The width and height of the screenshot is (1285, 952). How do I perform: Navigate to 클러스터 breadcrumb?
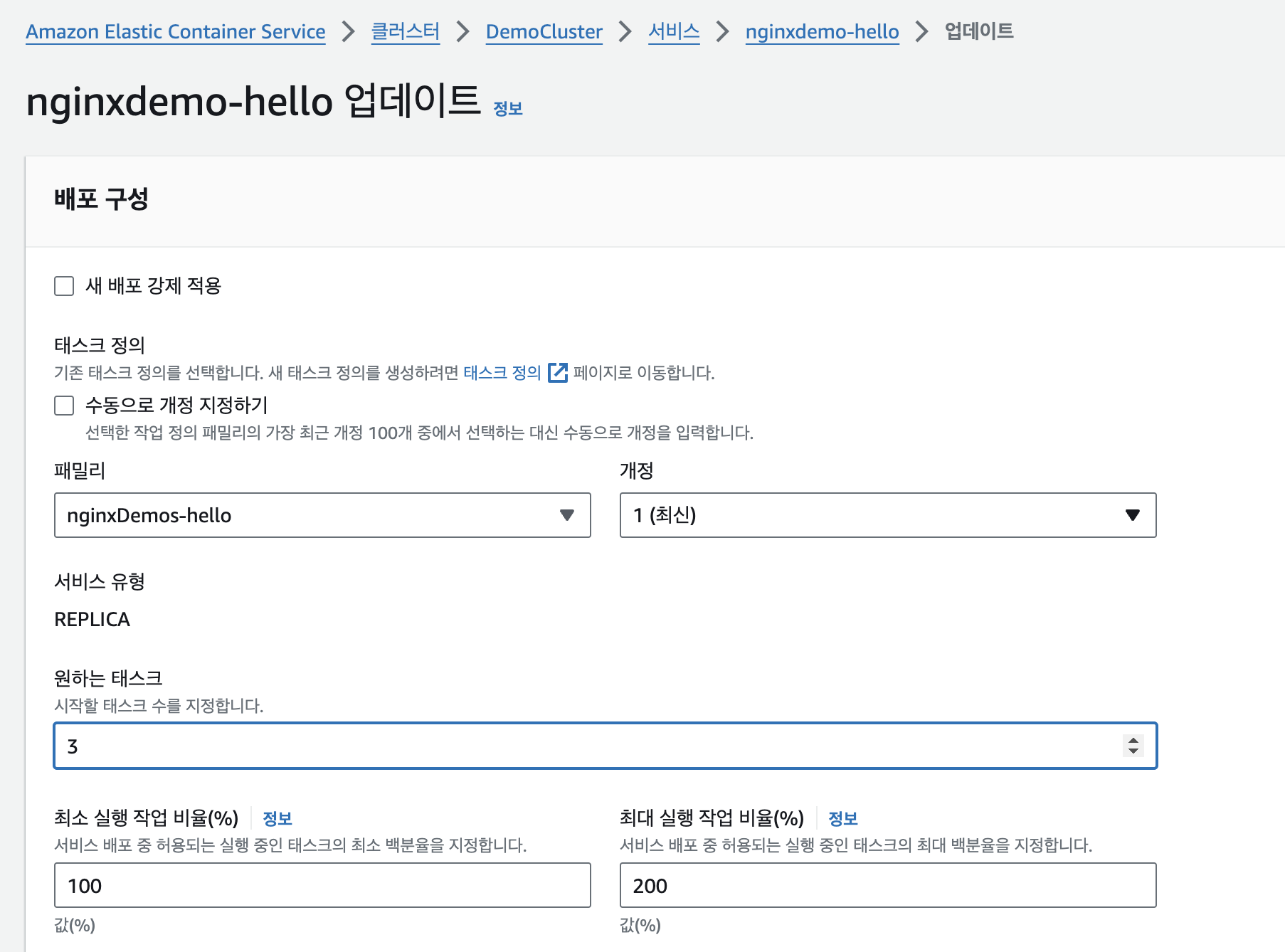[406, 32]
